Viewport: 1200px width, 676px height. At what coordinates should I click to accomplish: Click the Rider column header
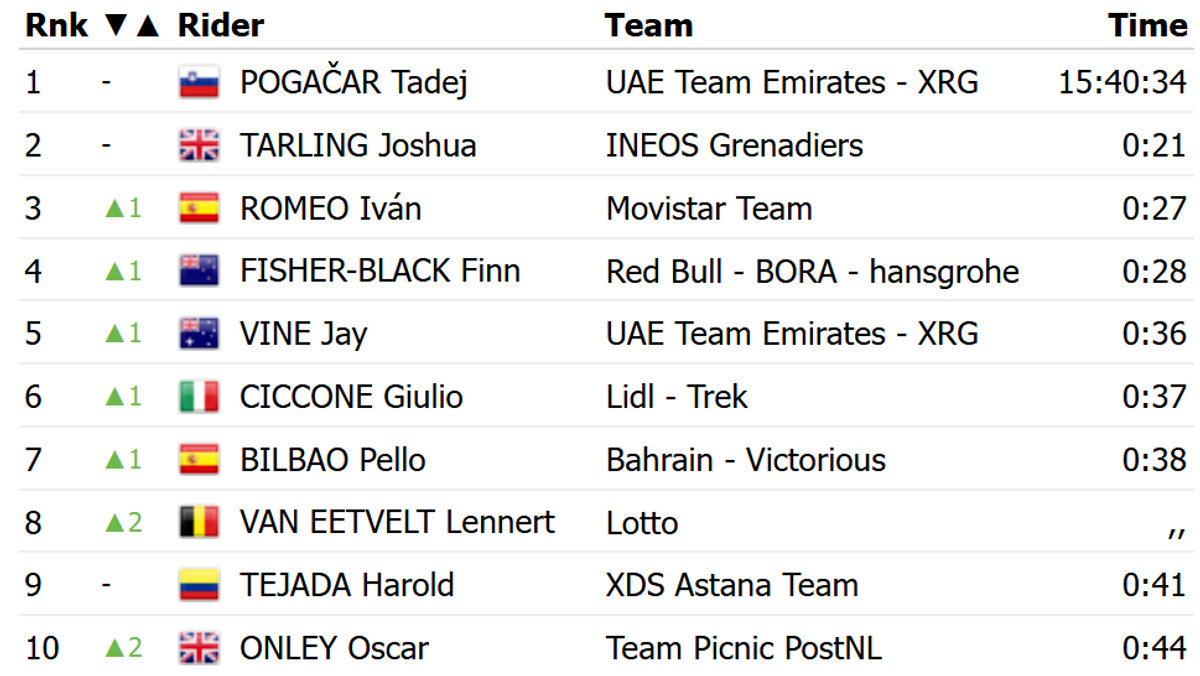pos(221,26)
